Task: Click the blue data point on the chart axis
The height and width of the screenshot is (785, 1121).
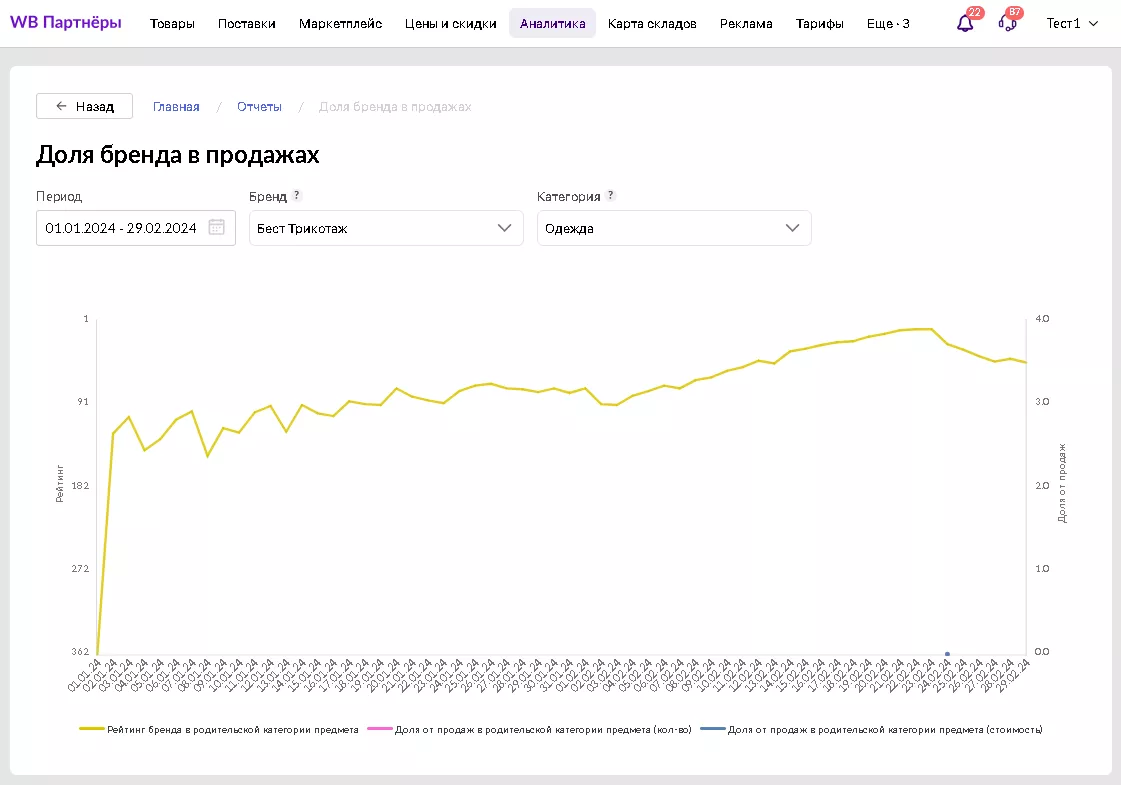Action: click(947, 654)
